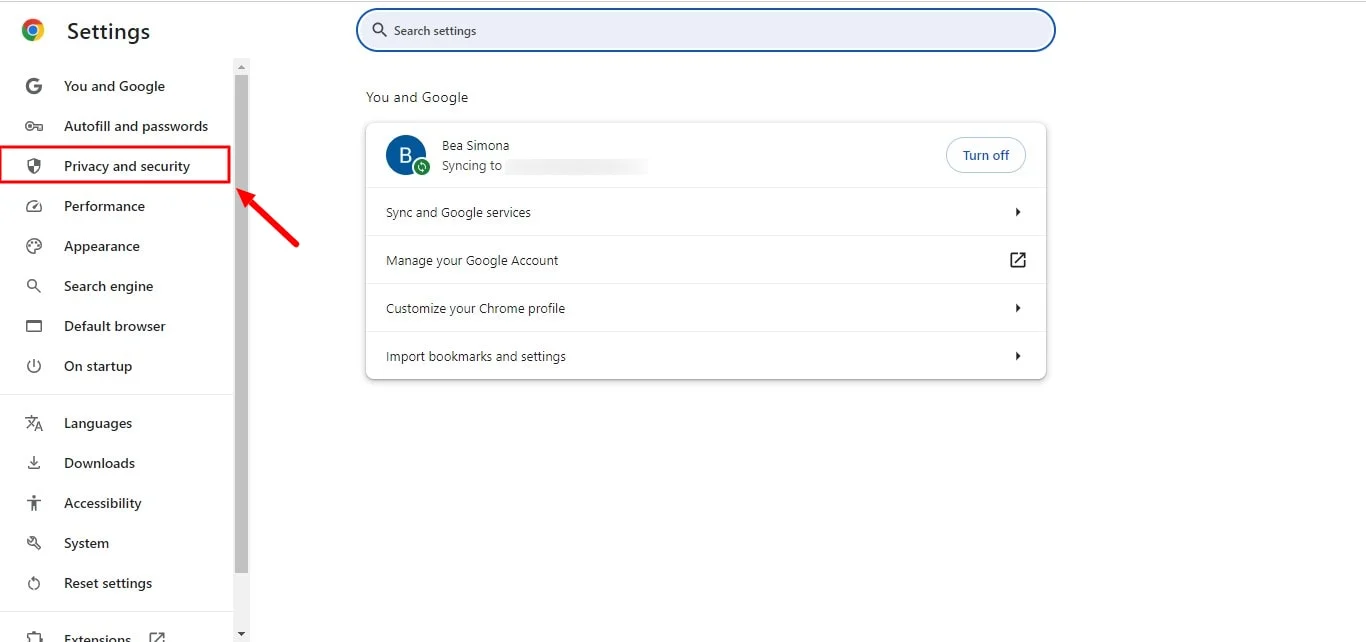The width and height of the screenshot is (1366, 642).
Task: Click Sync and Google services row text
Action: coord(458,212)
